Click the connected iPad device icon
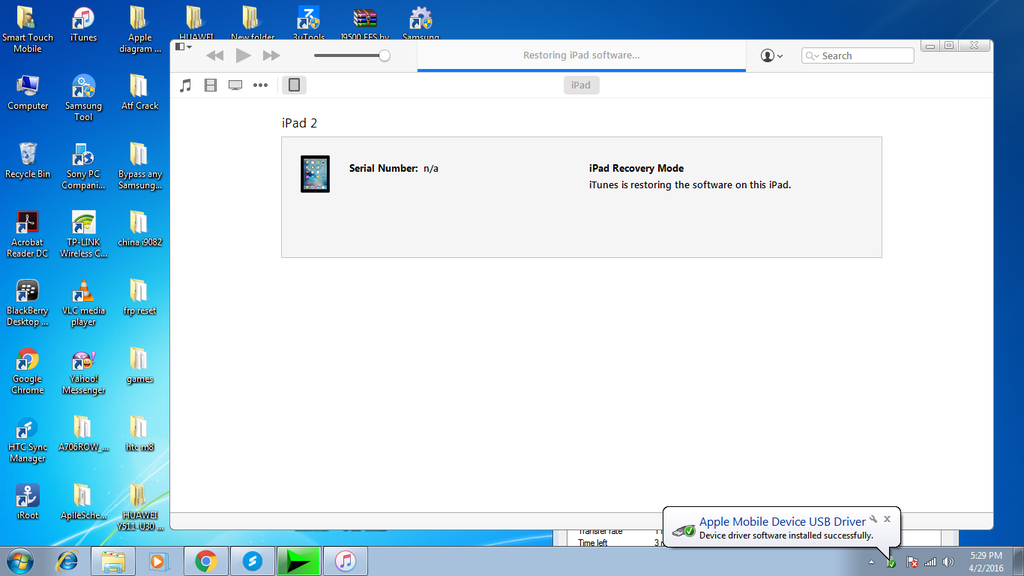This screenshot has width=1024, height=576. pos(293,85)
